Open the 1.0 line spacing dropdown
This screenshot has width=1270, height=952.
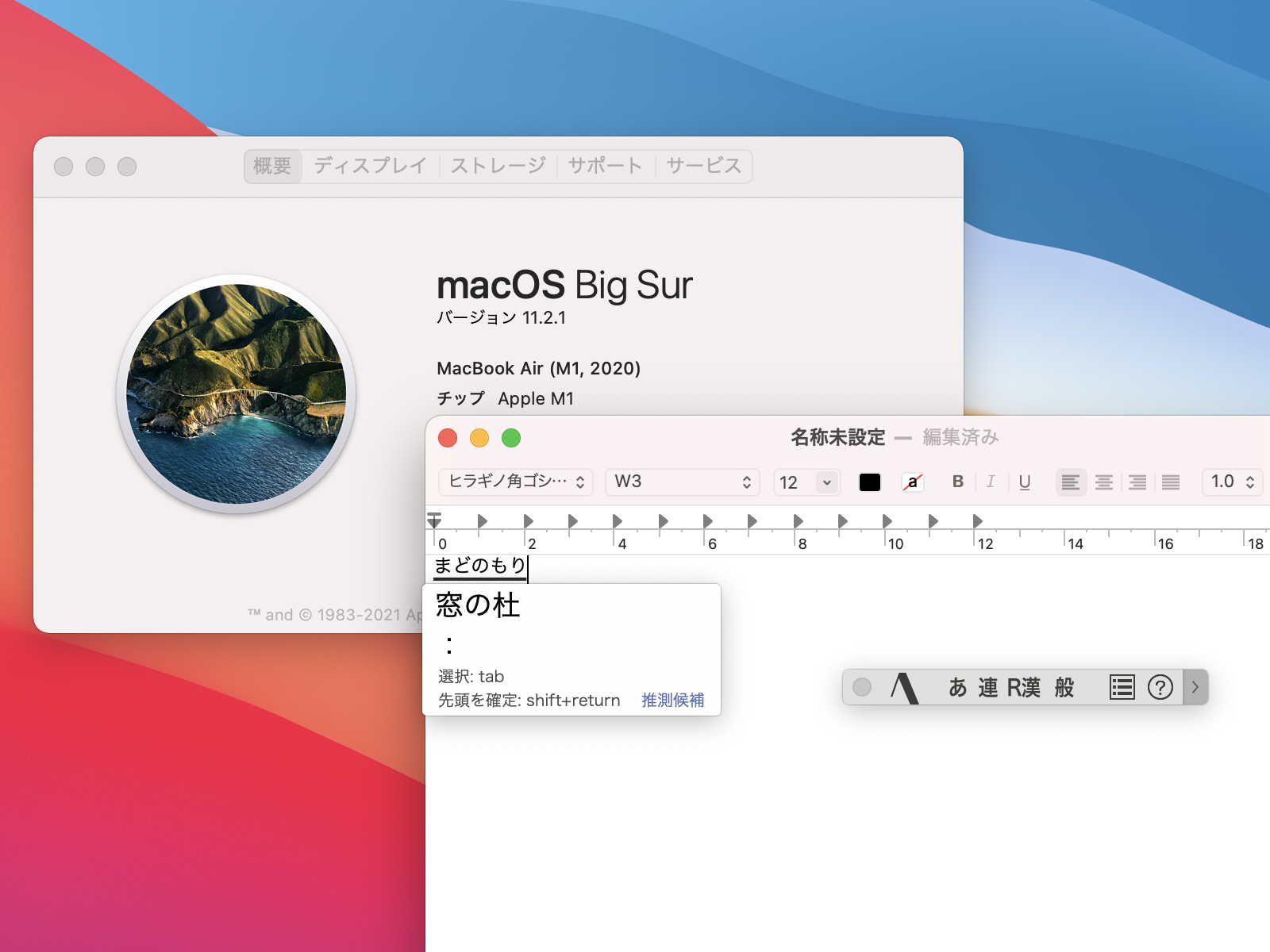1232,482
